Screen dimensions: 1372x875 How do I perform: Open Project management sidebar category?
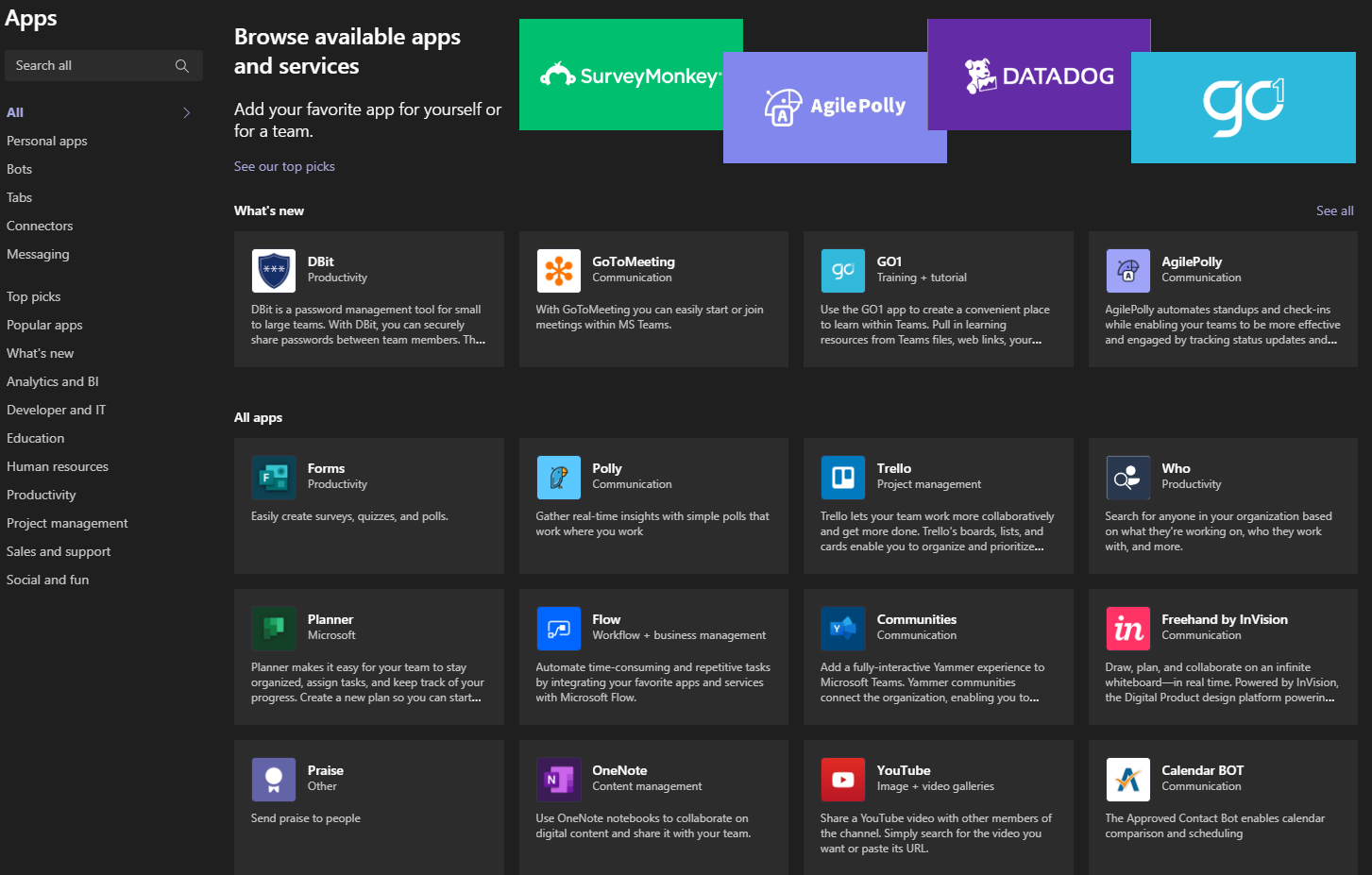[x=67, y=523]
